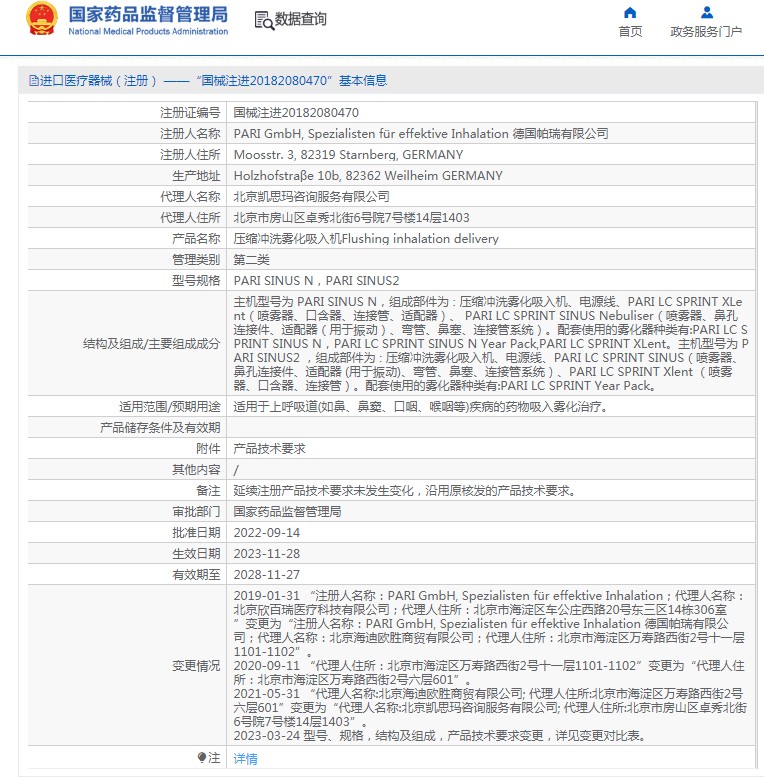The height and width of the screenshot is (777, 764).
Task: Click the 产品储存条件及有效期 row label
Action: pyautogui.click(x=160, y=428)
